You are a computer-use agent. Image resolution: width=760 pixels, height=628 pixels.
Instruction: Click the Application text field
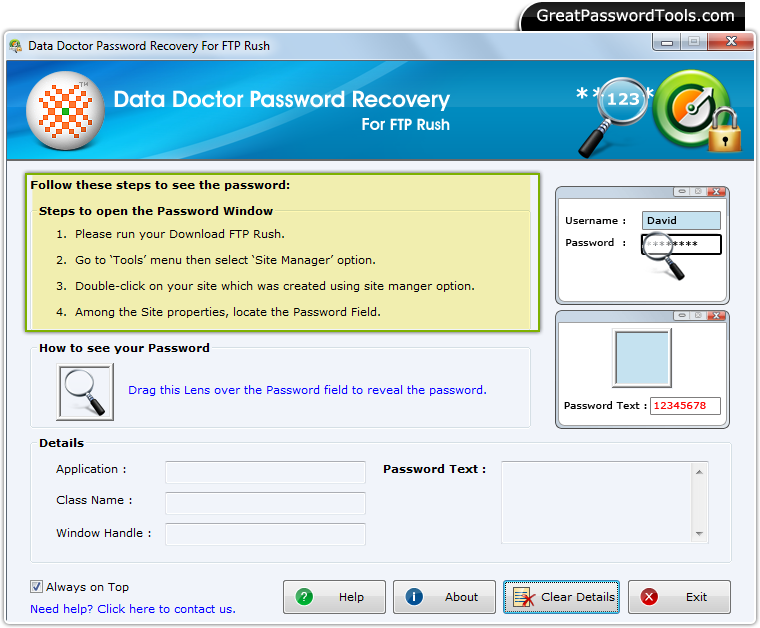pyautogui.click(x=265, y=472)
